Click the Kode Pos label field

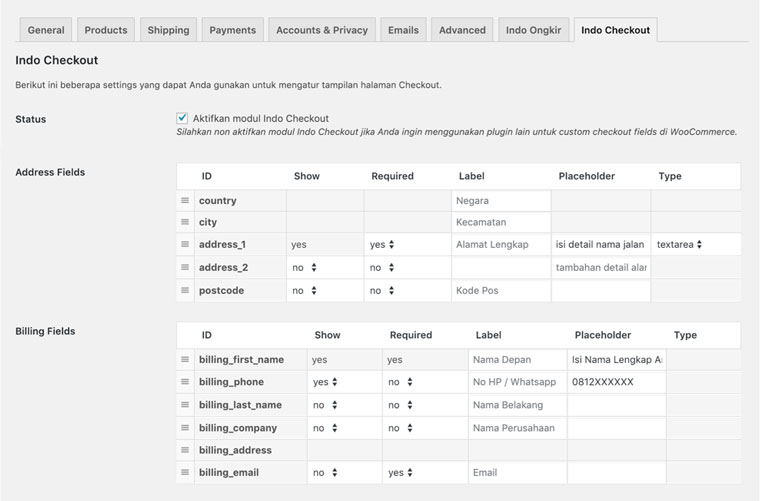pyautogui.click(x=501, y=291)
